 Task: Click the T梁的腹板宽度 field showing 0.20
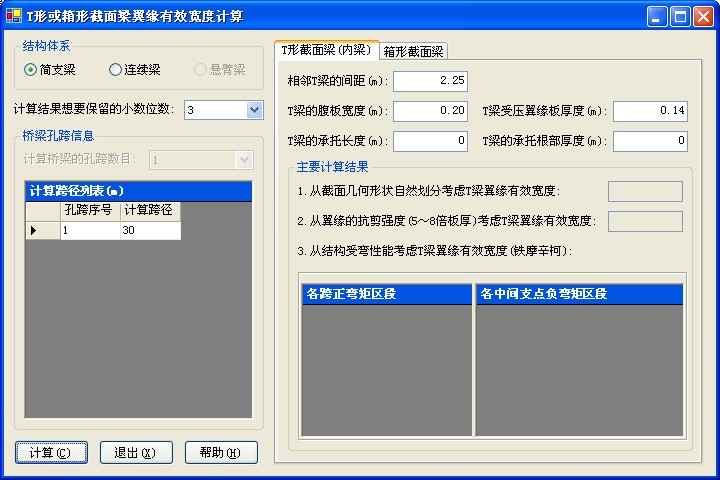(430, 111)
